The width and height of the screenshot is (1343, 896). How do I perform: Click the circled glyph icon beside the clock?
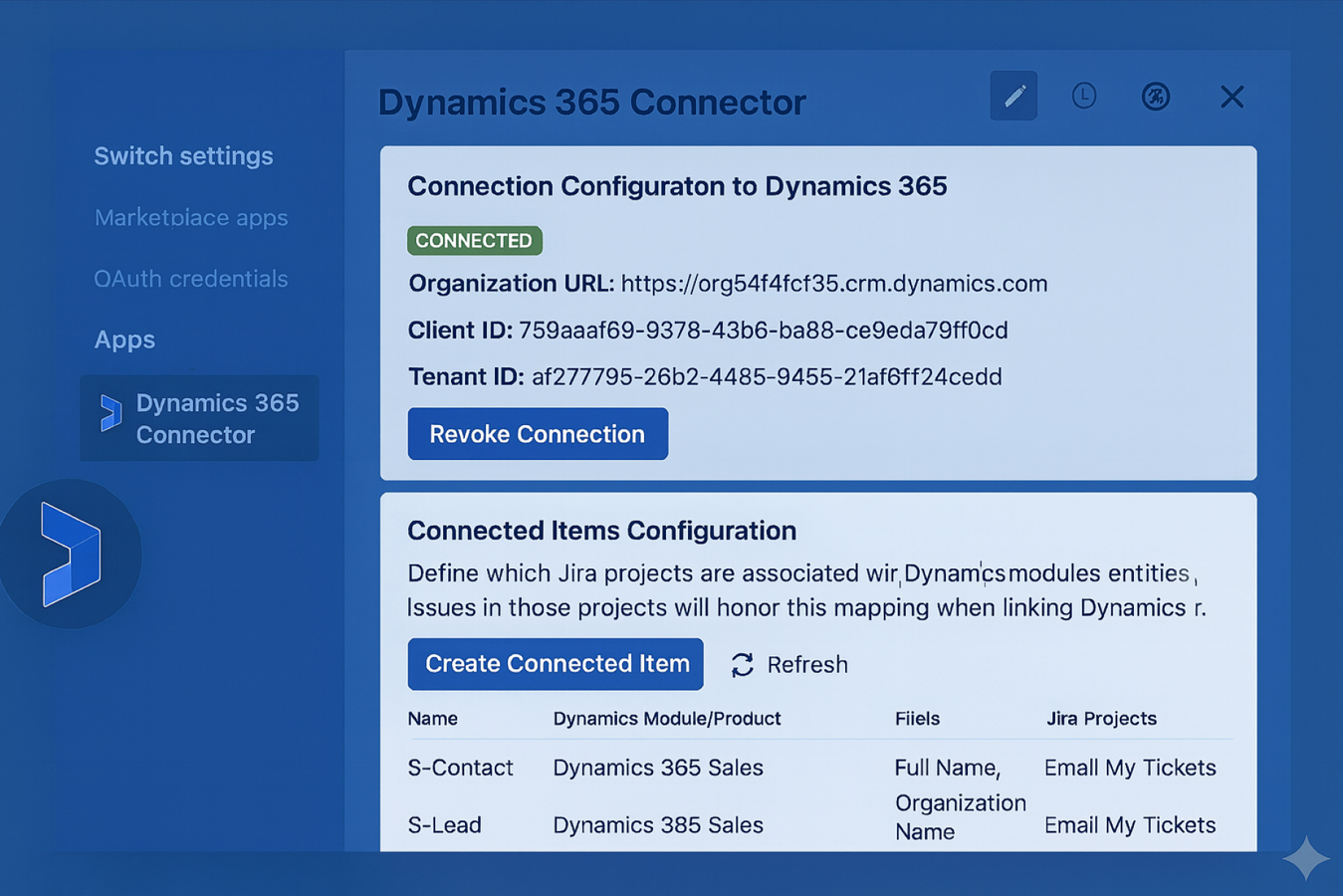coord(1156,97)
